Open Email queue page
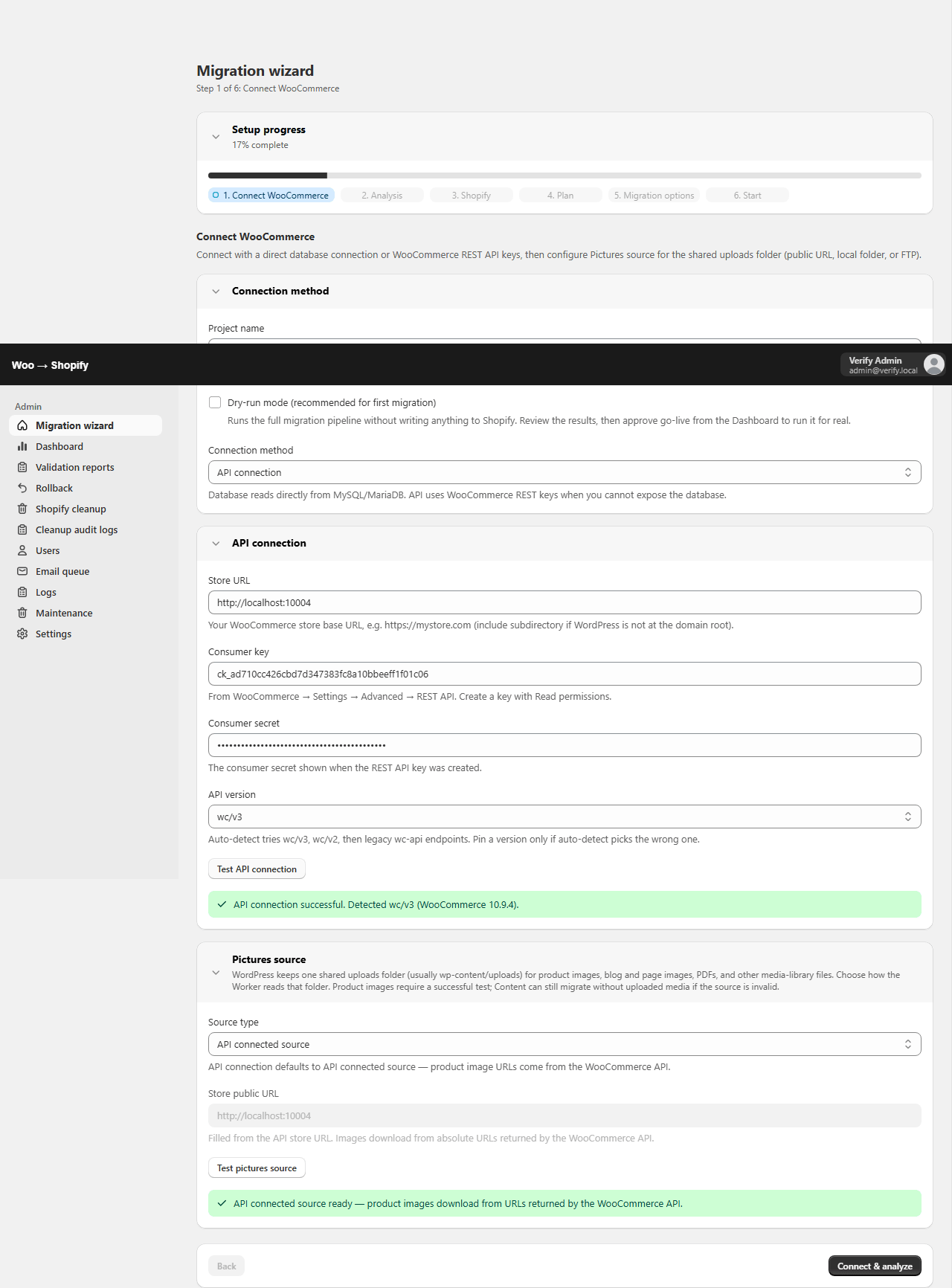Screen dimensions: 952x1288 pyautogui.click(x=86, y=571)
